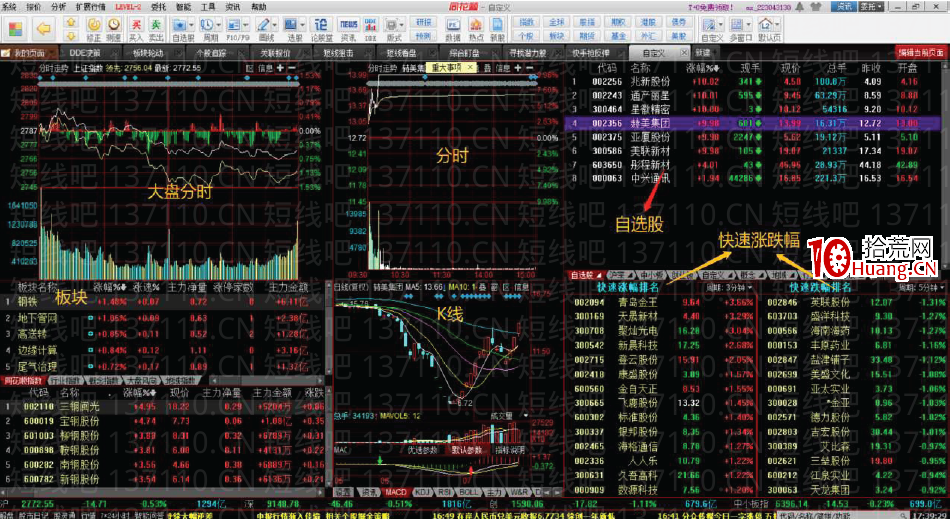Open the 周期: 3分钟 period dropdown

pos(728,287)
